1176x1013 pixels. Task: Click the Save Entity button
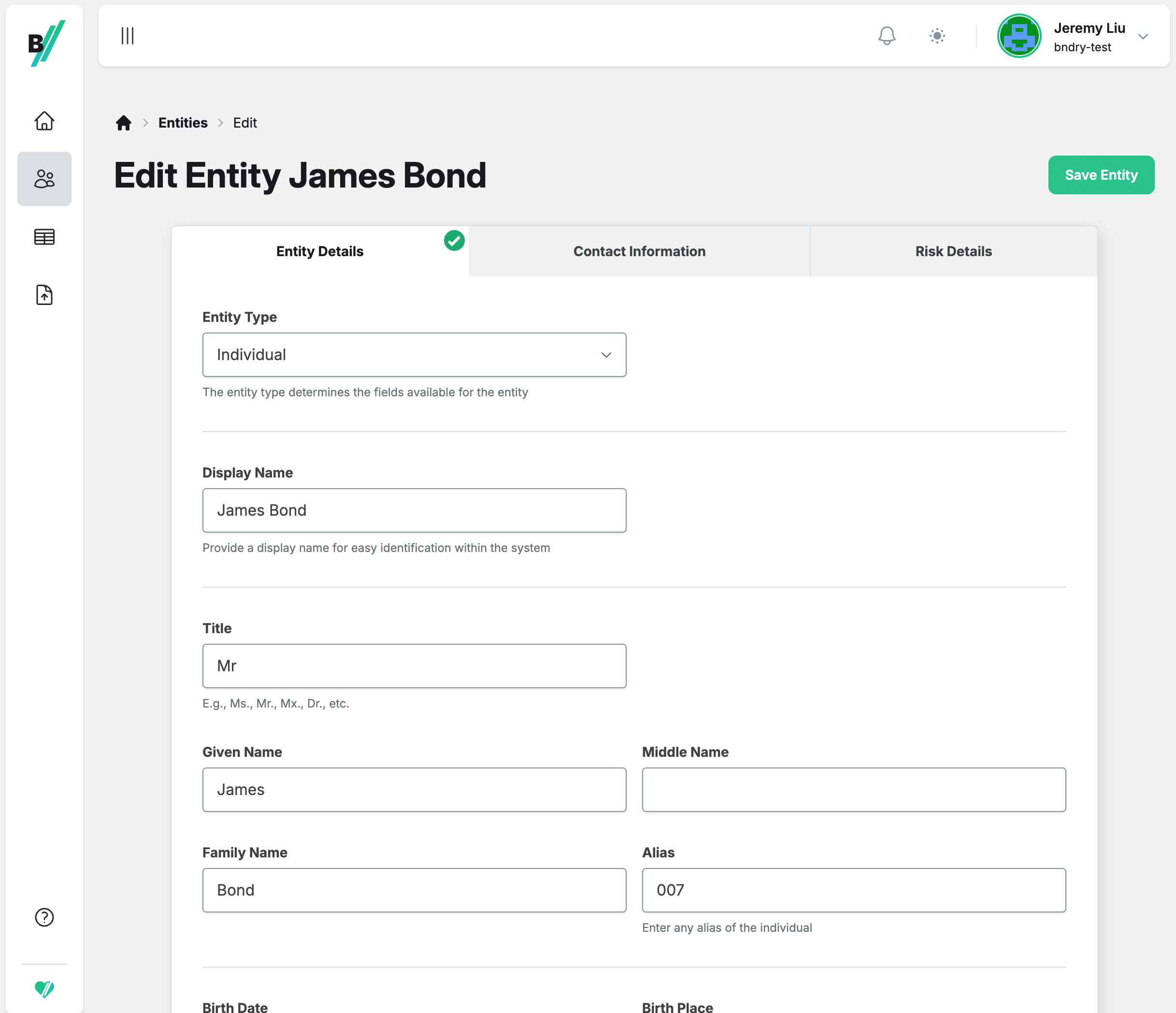pyautogui.click(x=1101, y=175)
